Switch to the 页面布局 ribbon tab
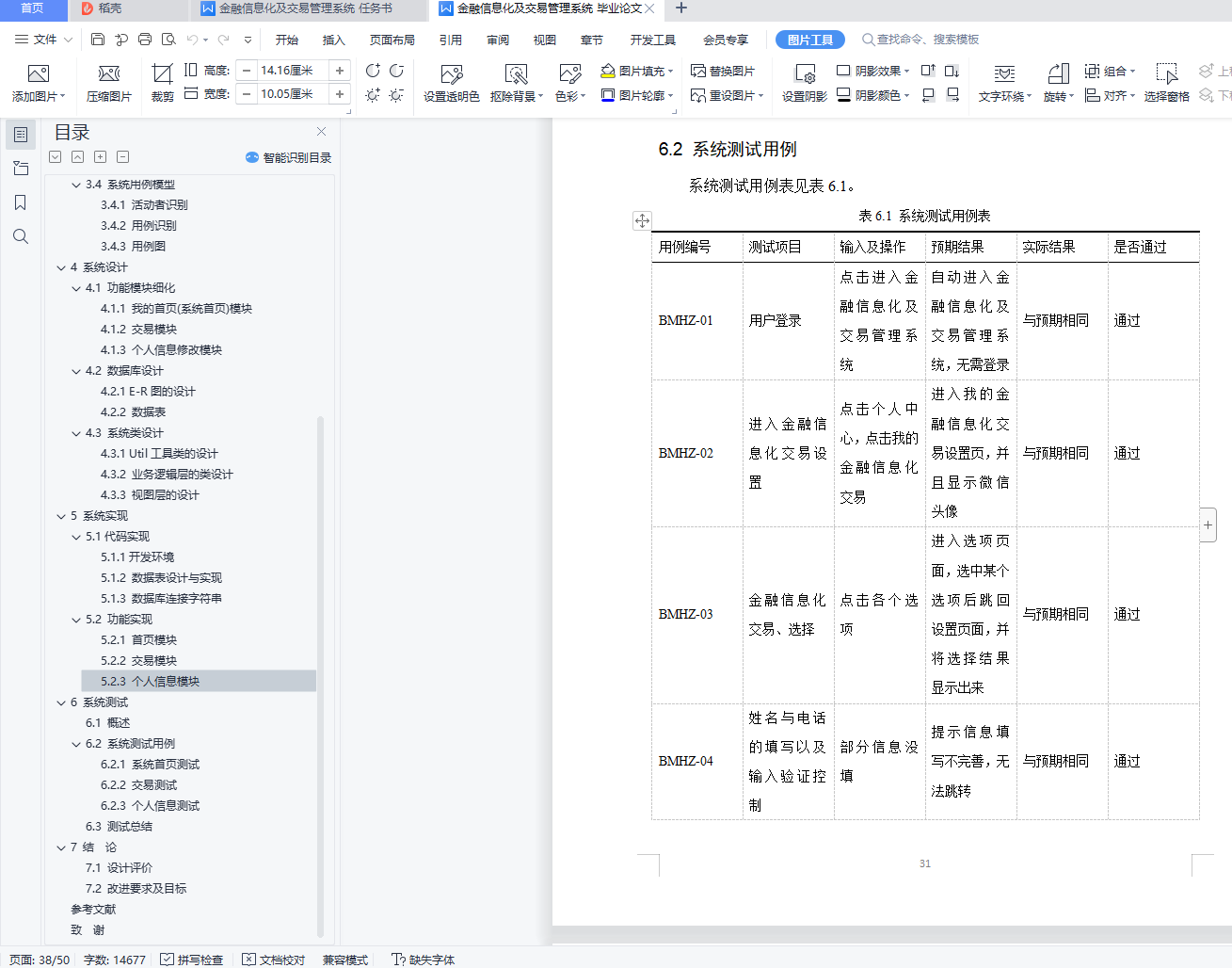 click(392, 40)
